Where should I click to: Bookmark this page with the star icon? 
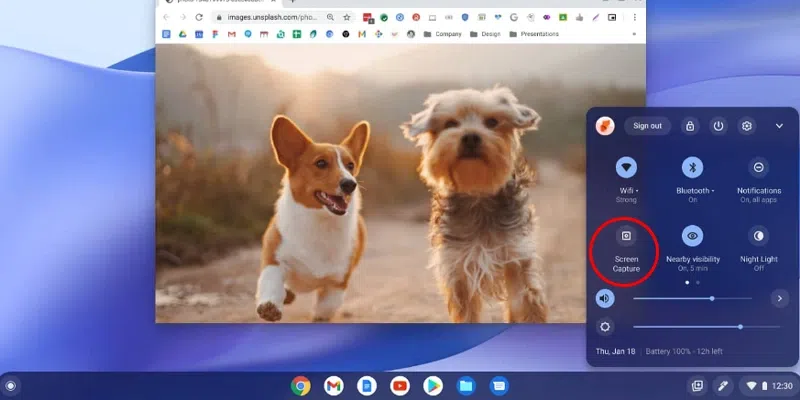click(347, 17)
